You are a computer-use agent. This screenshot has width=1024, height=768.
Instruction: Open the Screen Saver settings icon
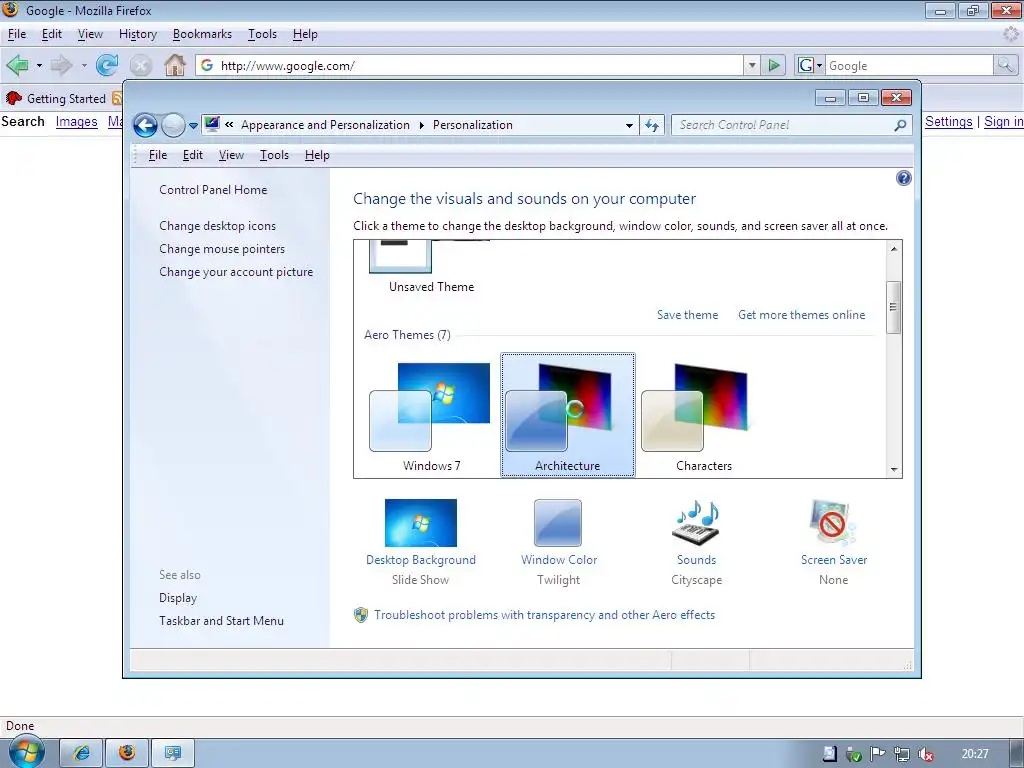coord(833,522)
